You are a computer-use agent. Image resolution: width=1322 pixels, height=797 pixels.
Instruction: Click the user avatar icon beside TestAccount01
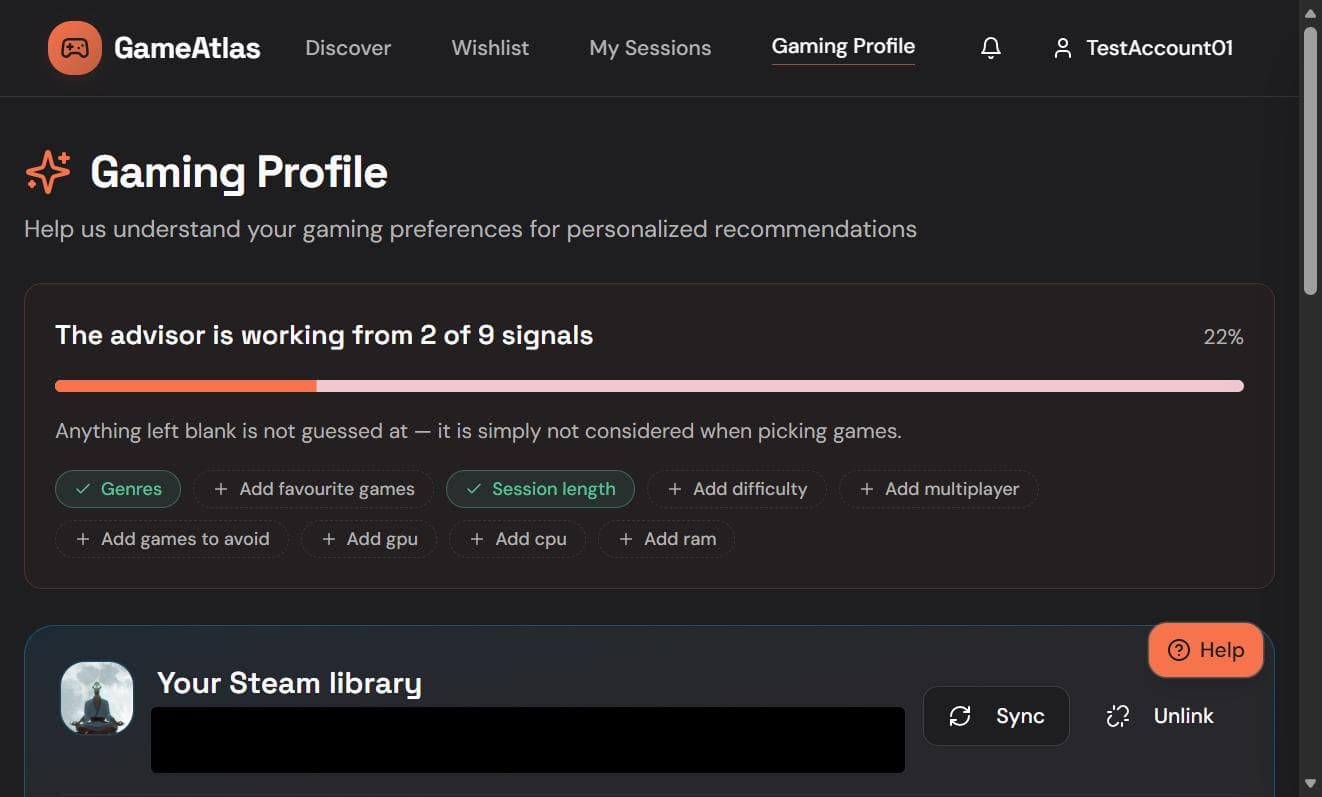[1063, 48]
